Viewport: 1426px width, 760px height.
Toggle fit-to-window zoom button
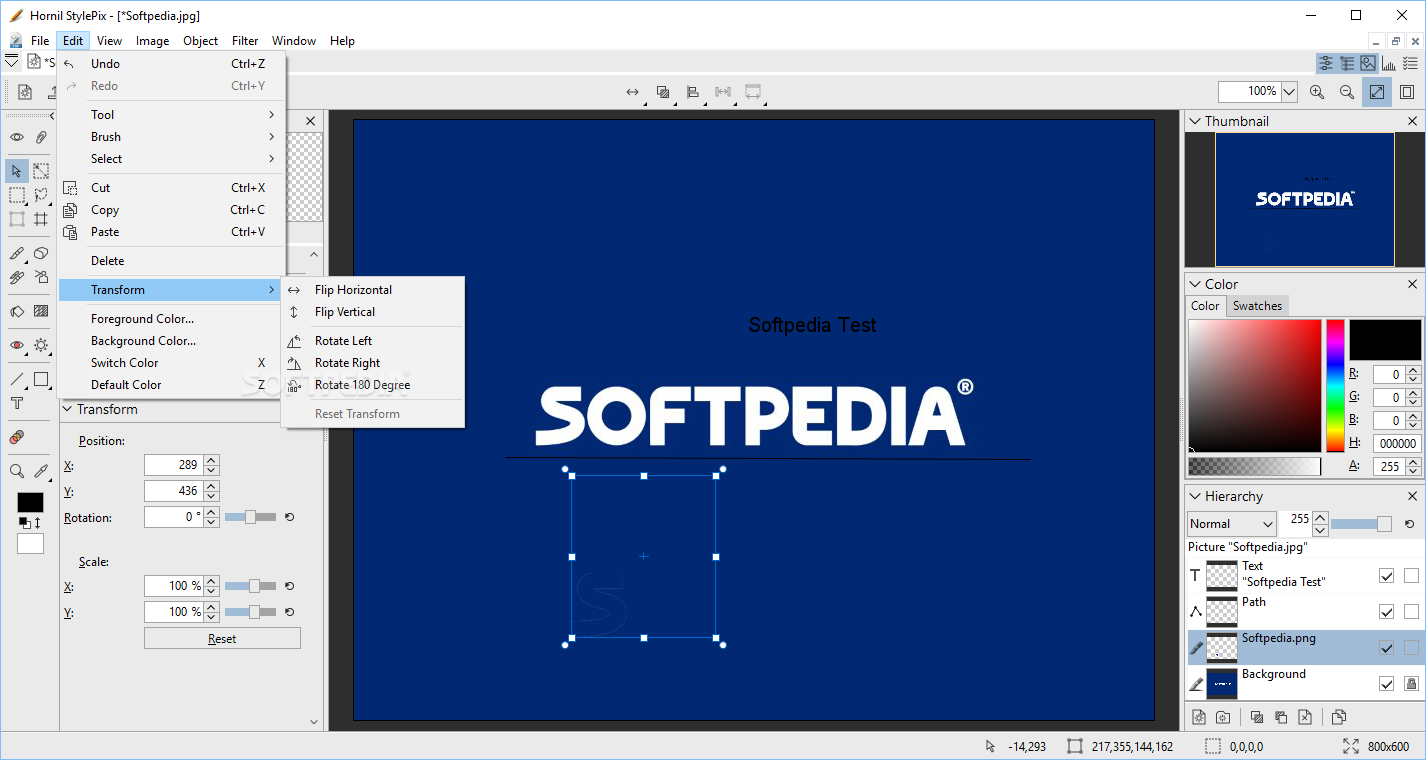tap(1377, 92)
